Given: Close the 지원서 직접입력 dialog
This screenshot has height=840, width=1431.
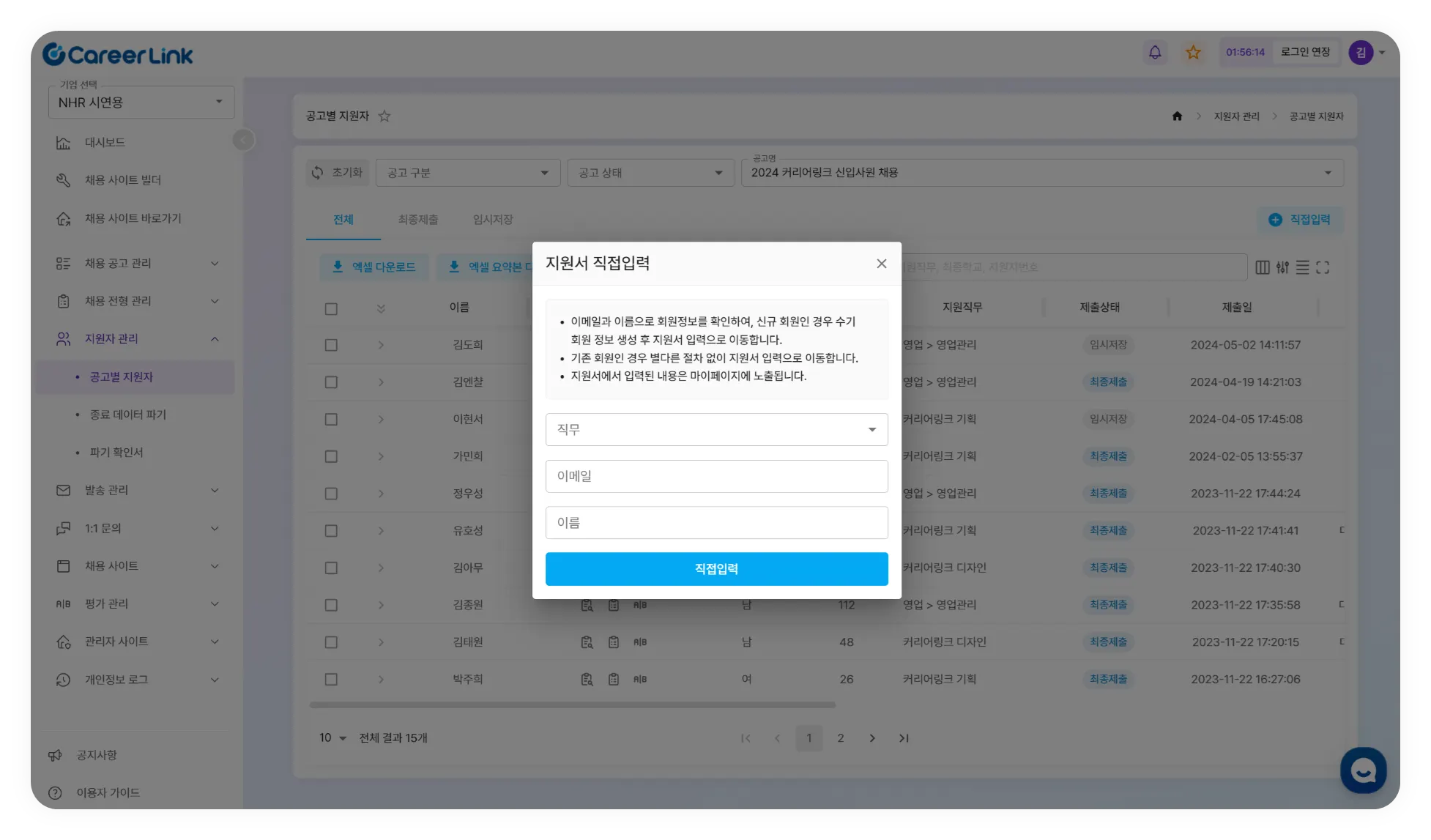Looking at the screenshot, I should click(x=882, y=264).
